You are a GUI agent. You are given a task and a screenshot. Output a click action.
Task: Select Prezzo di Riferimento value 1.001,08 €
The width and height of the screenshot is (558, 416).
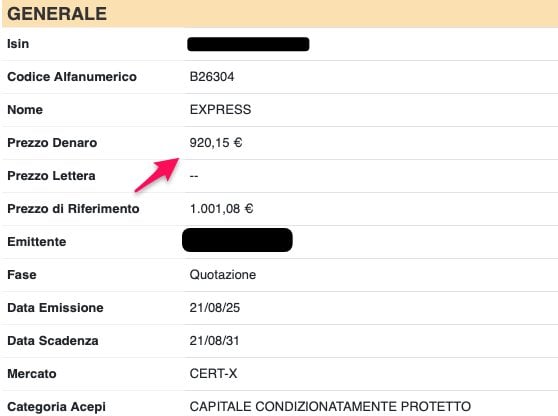221,209
